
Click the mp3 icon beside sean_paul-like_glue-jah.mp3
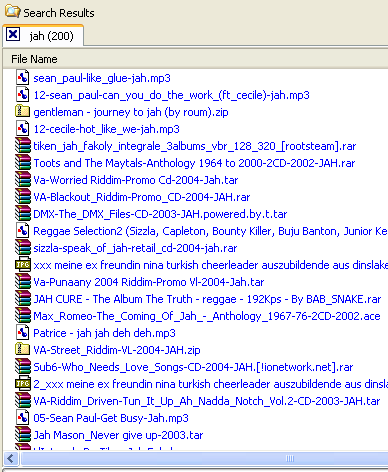[22, 78]
